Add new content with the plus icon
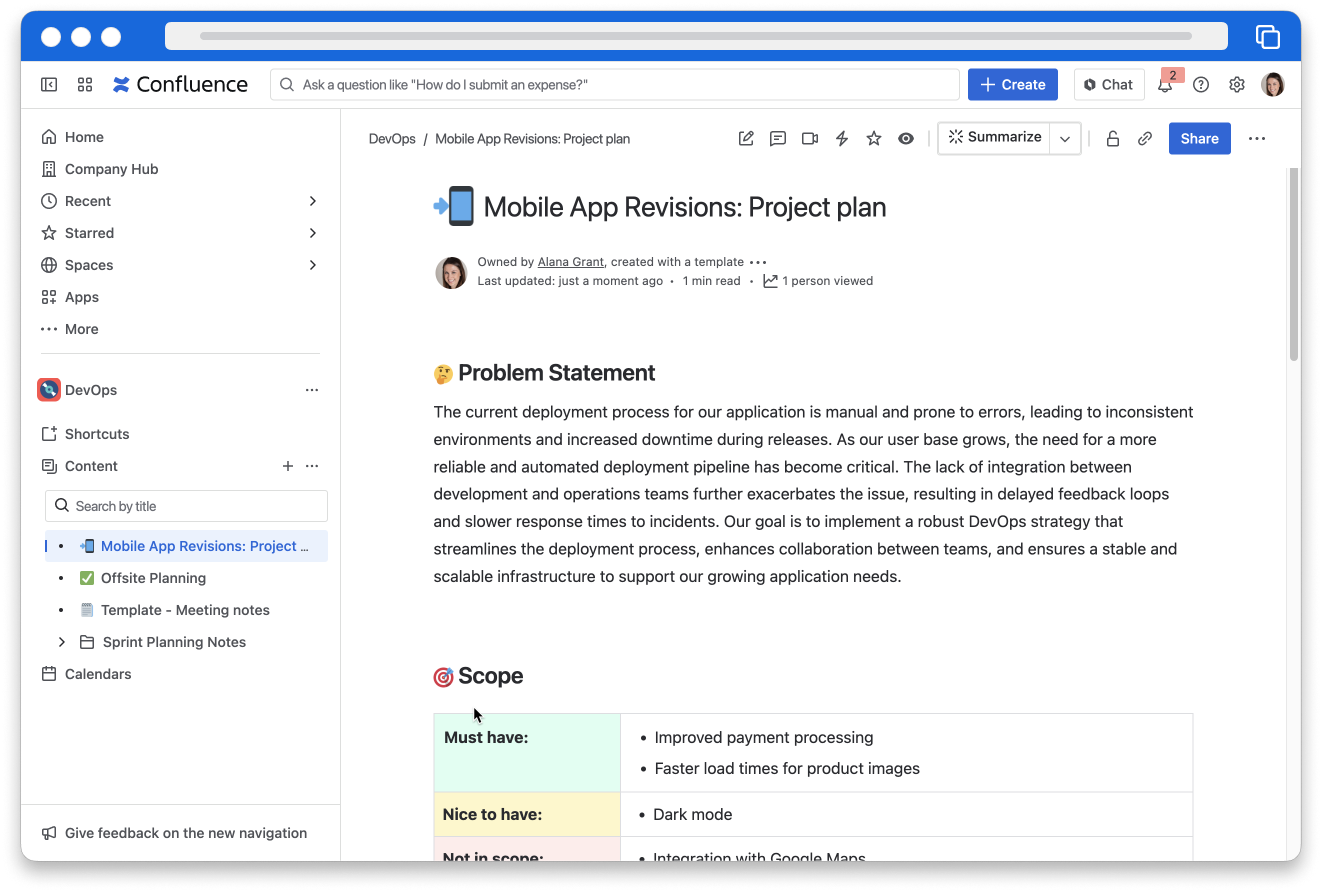1322x892 pixels. tap(288, 466)
